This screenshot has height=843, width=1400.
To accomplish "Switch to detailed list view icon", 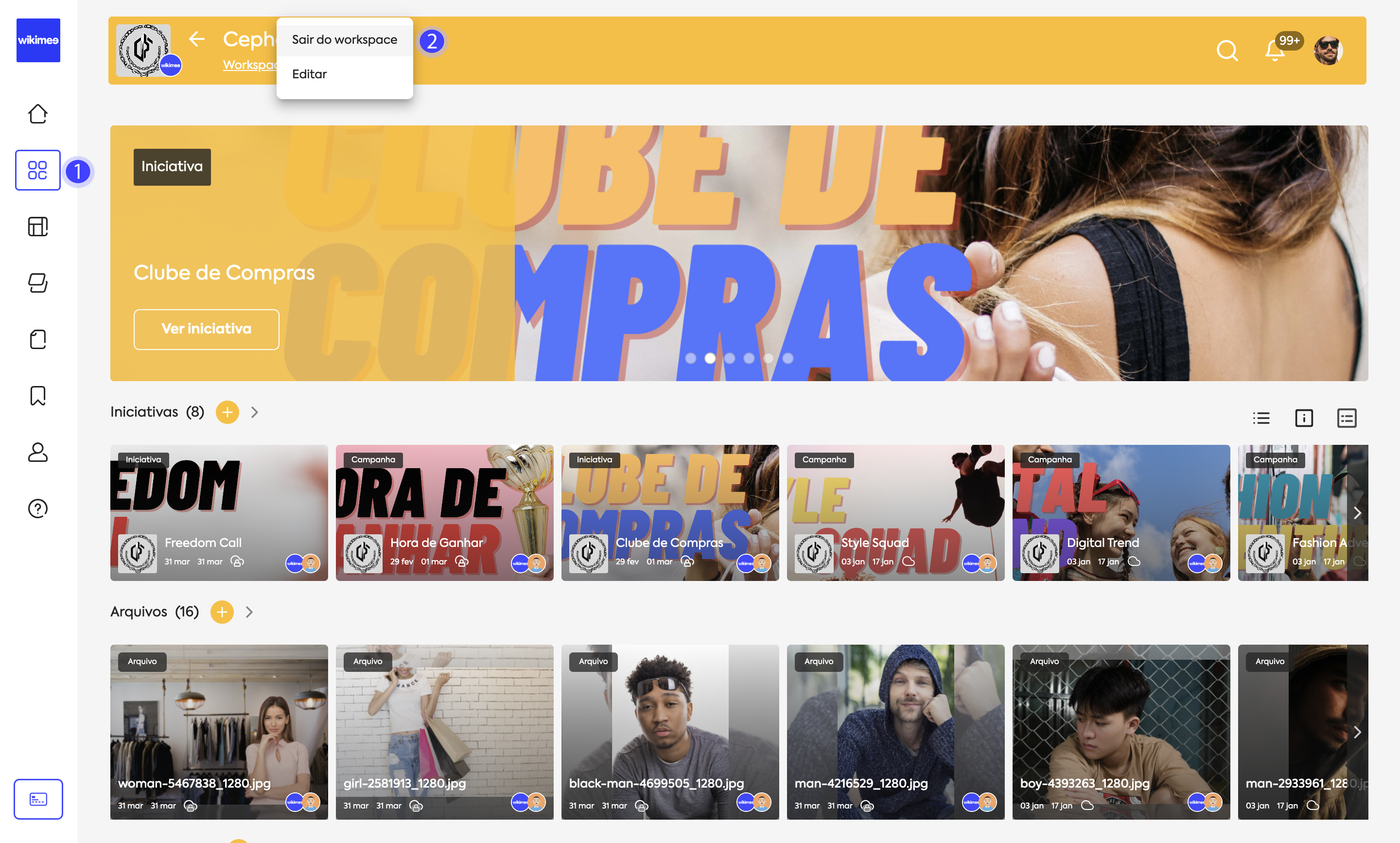I will [x=1346, y=418].
